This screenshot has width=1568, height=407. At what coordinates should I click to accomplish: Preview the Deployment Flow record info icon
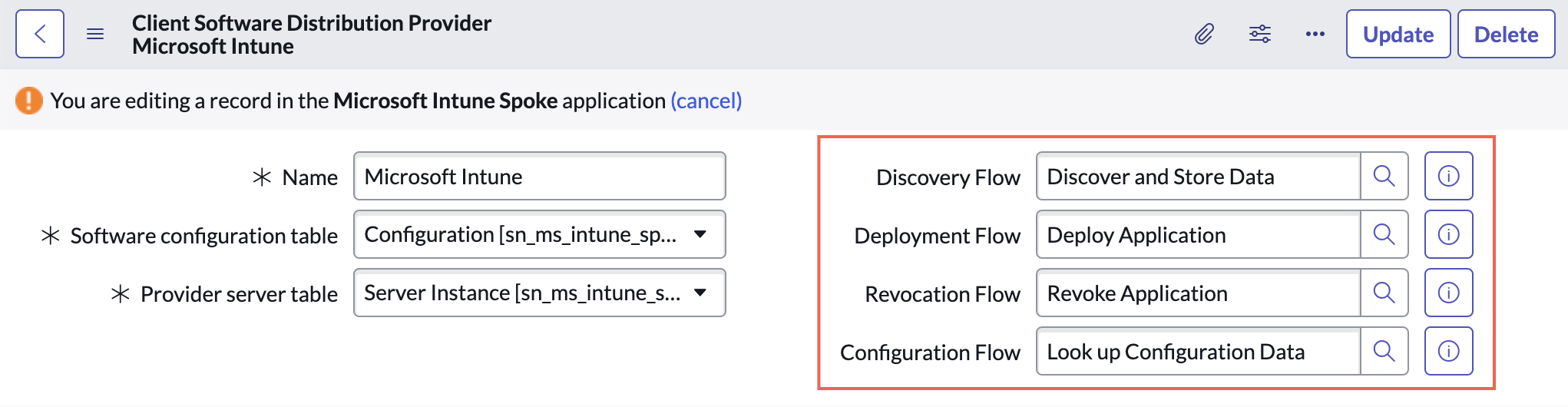point(1449,235)
